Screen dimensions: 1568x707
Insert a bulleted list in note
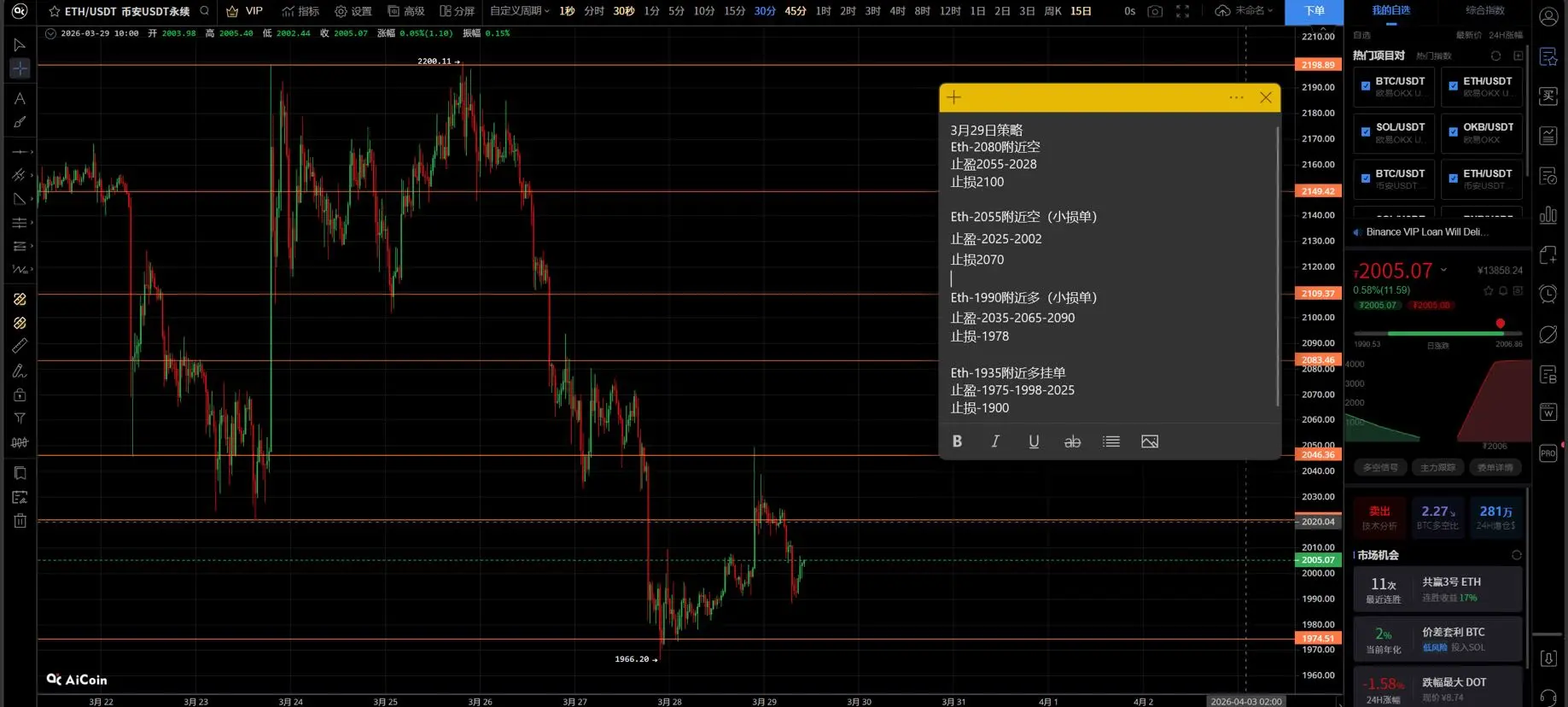1111,441
